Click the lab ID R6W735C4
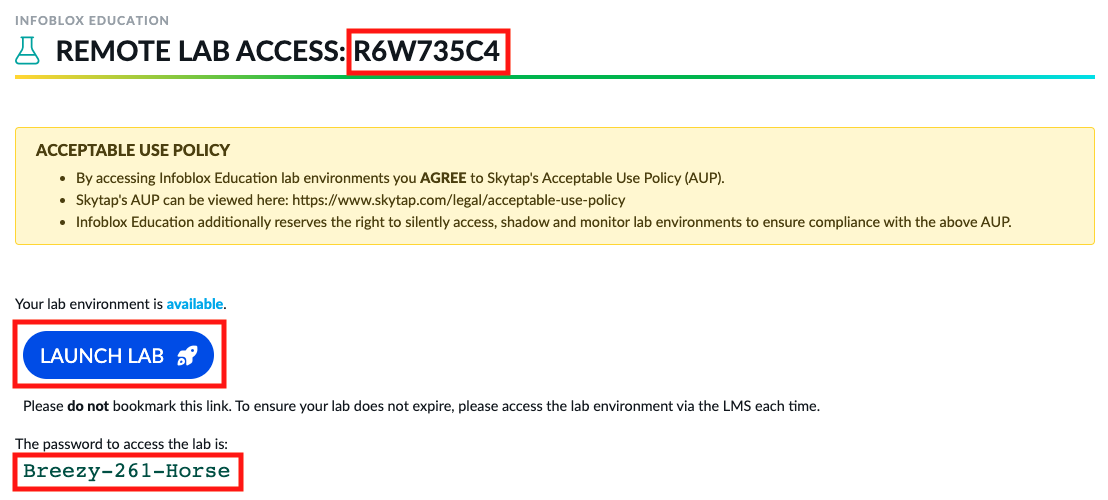The width and height of the screenshot is (1108, 500). pos(429,51)
